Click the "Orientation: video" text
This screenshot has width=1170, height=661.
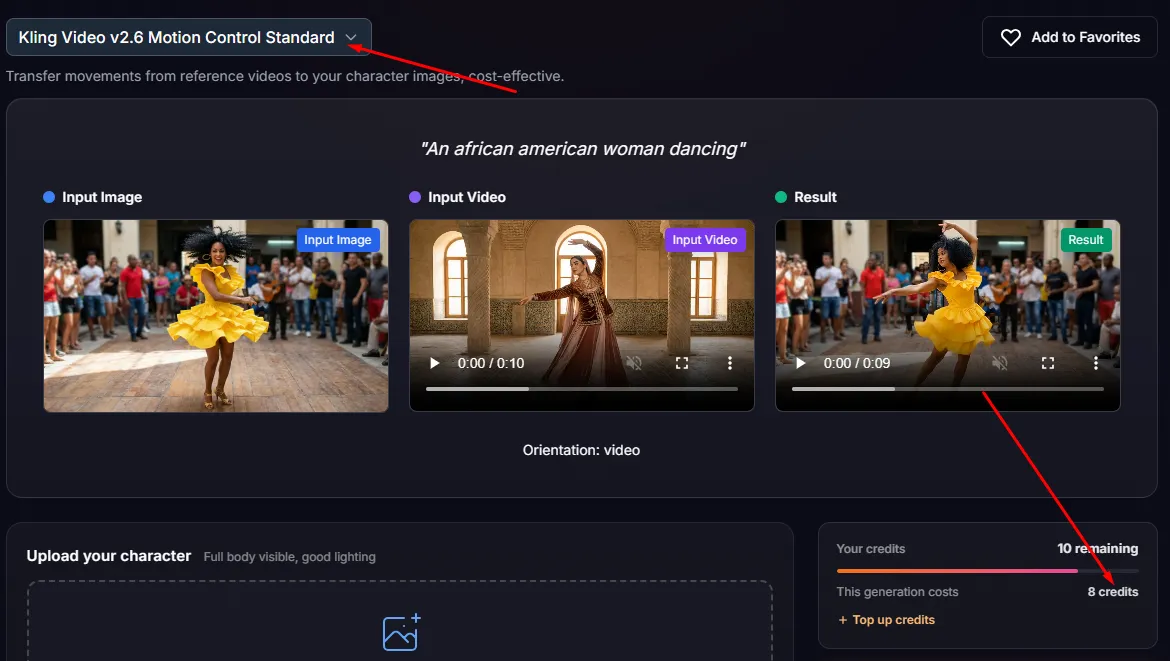581,450
